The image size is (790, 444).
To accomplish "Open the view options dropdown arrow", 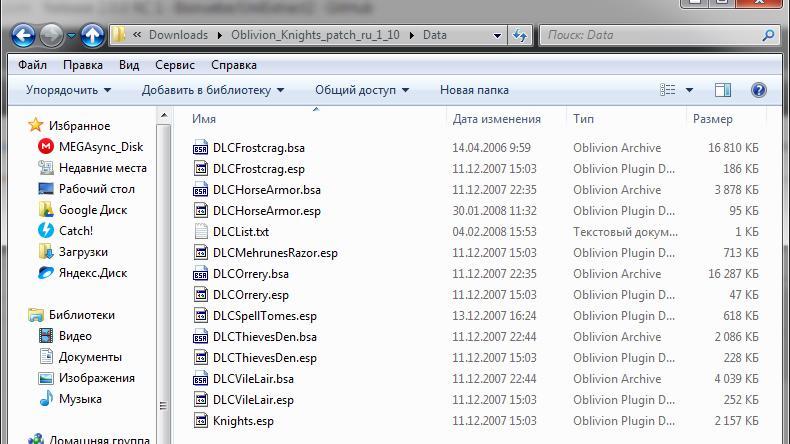I will click(x=690, y=90).
